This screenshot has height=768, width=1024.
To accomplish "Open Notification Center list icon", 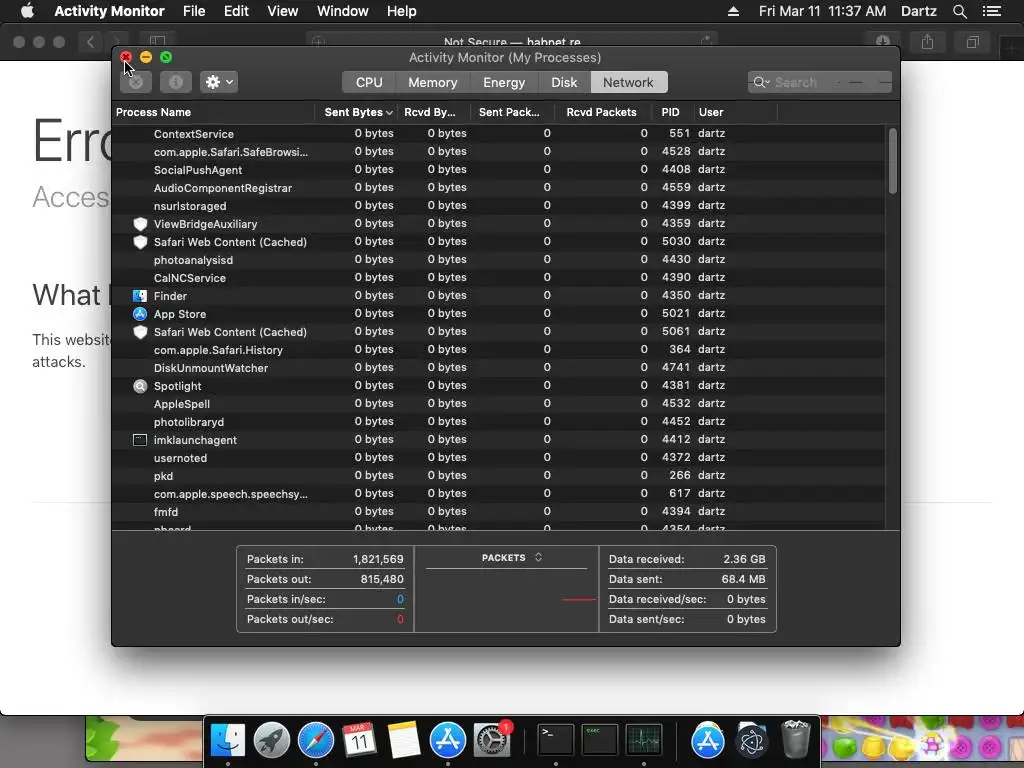I will (992, 11).
